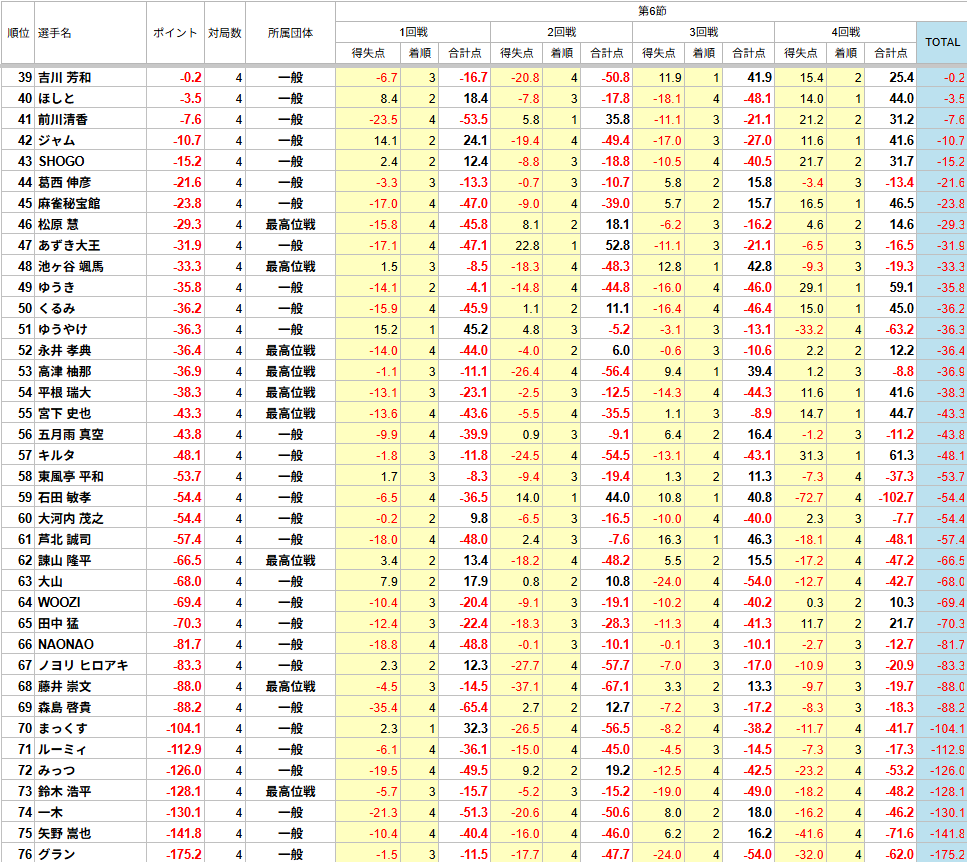The image size is (967, 862).
Task: Select player name 麻雀秘宝館
Action: pos(69,203)
